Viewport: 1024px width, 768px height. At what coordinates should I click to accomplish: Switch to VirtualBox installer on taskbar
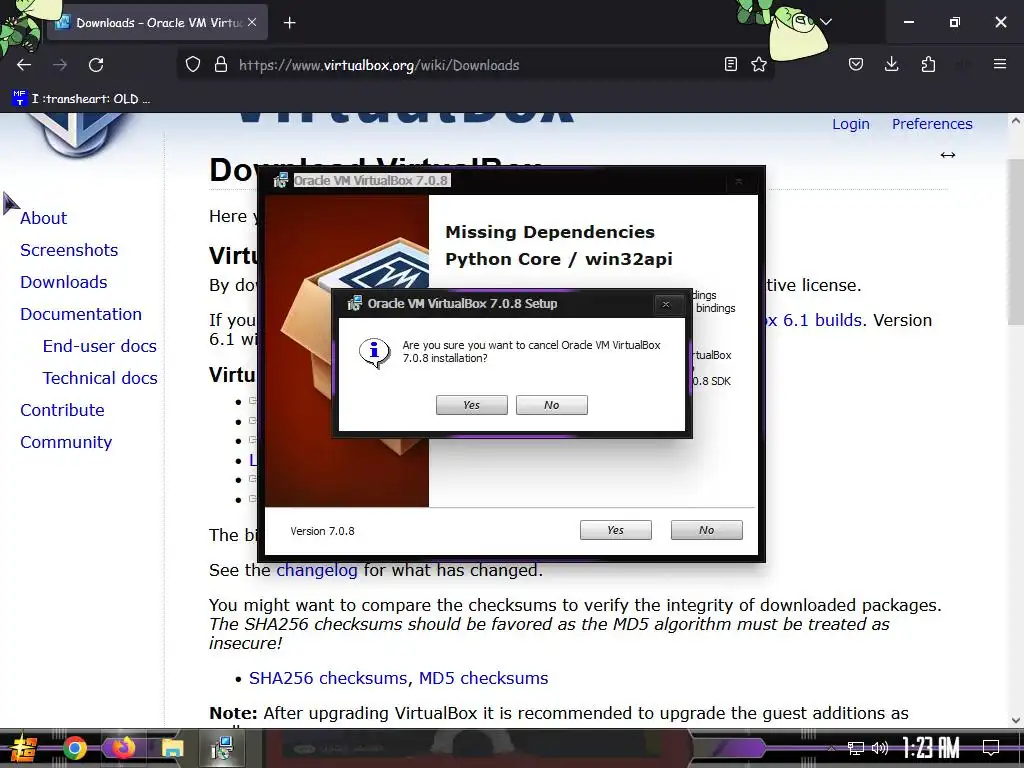222,748
